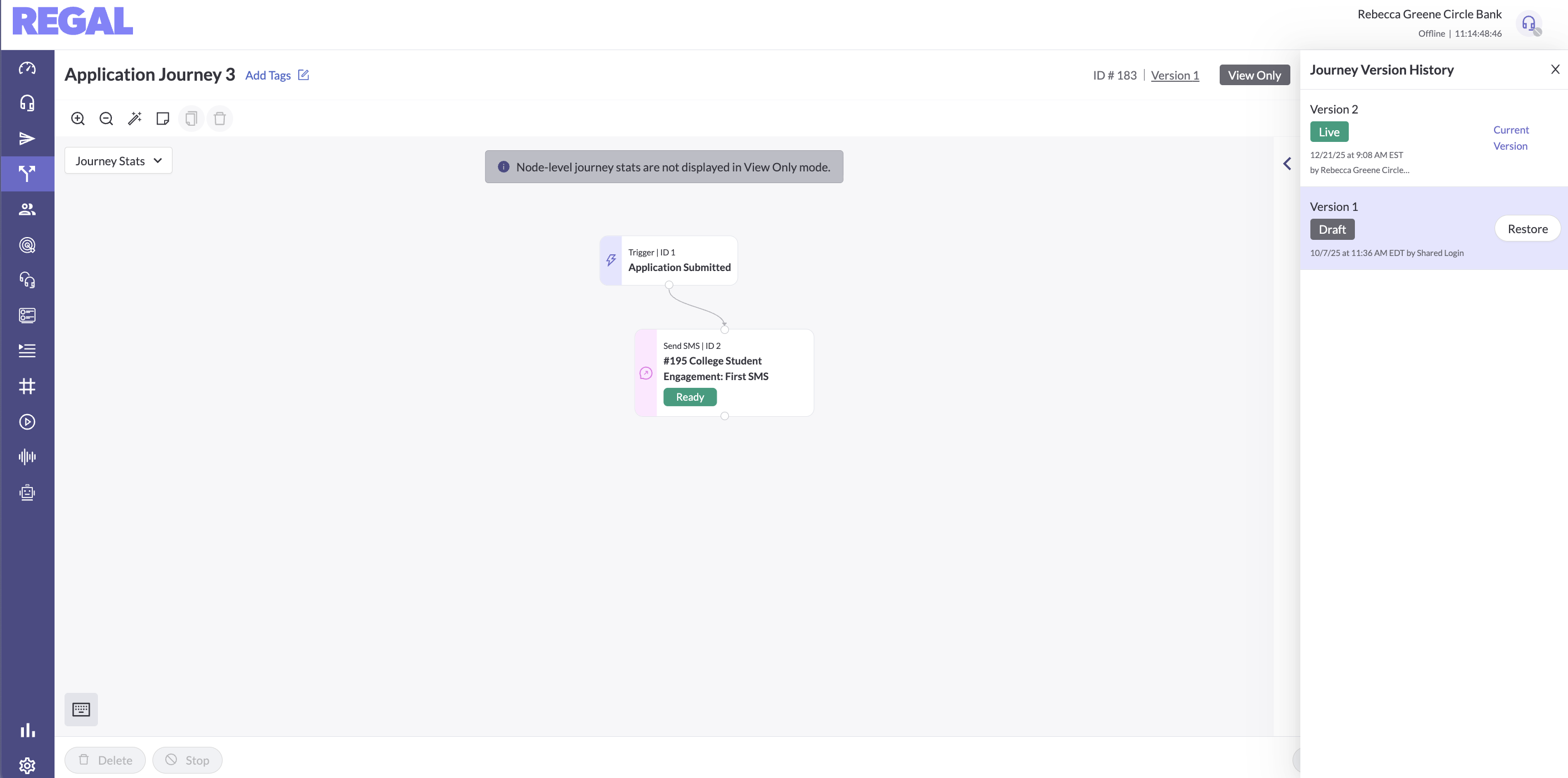
Task: Restore Version 1 of the journey
Action: (1527, 229)
